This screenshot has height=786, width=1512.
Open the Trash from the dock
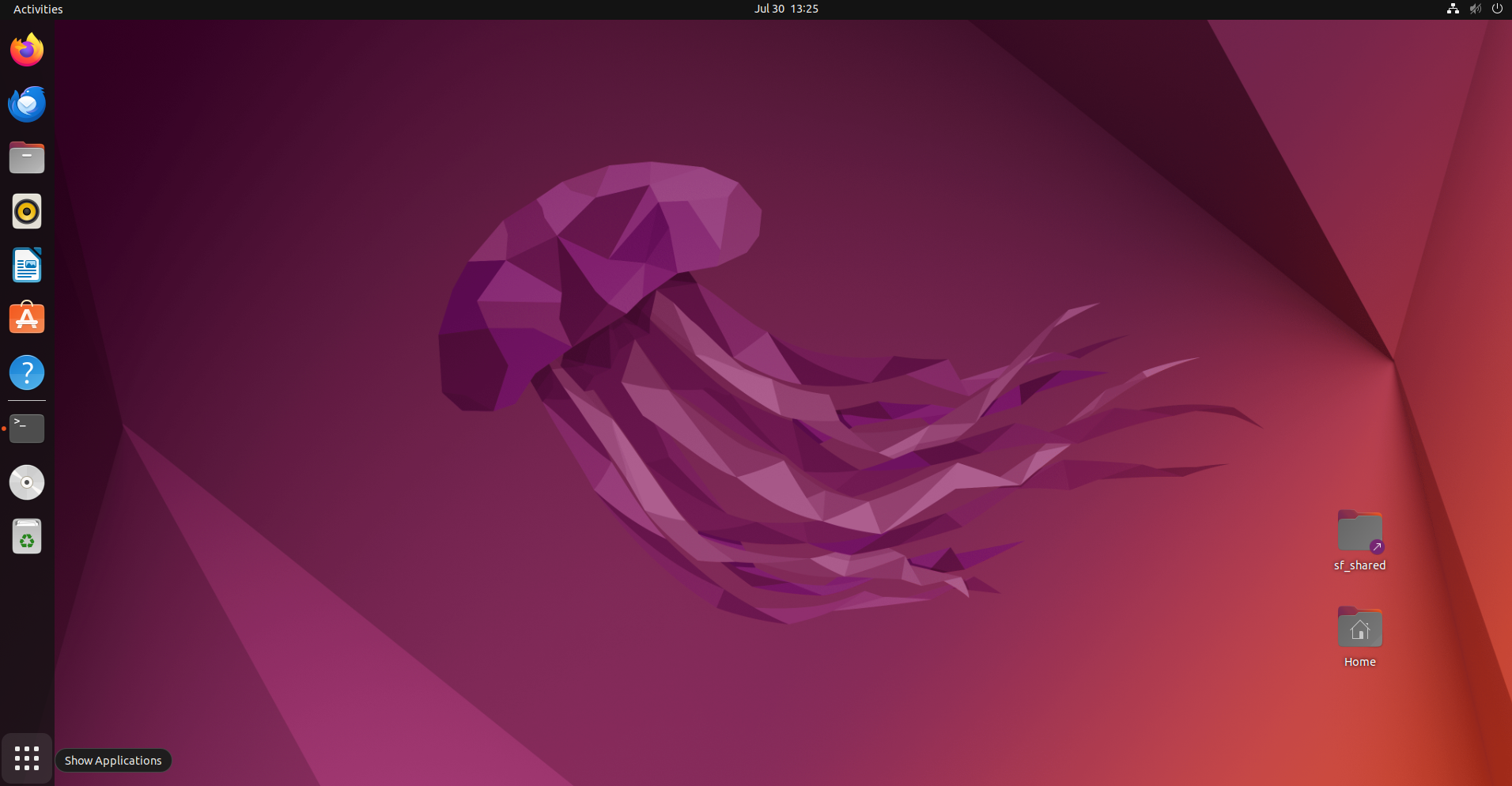27,536
